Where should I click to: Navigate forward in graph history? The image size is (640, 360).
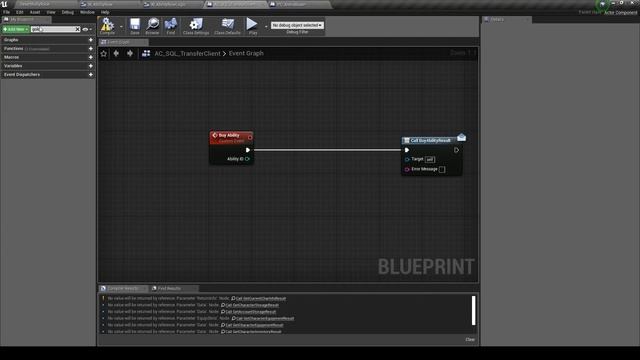[x=130, y=53]
